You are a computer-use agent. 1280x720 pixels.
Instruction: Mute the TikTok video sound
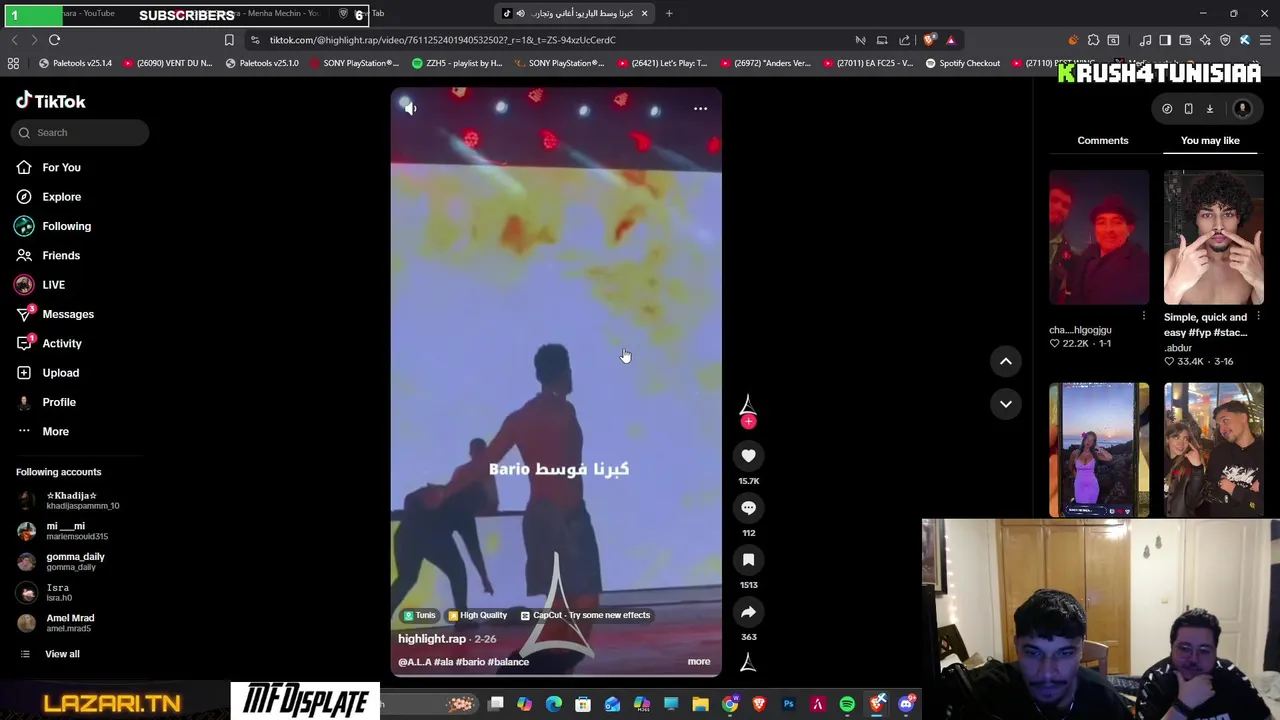(410, 108)
